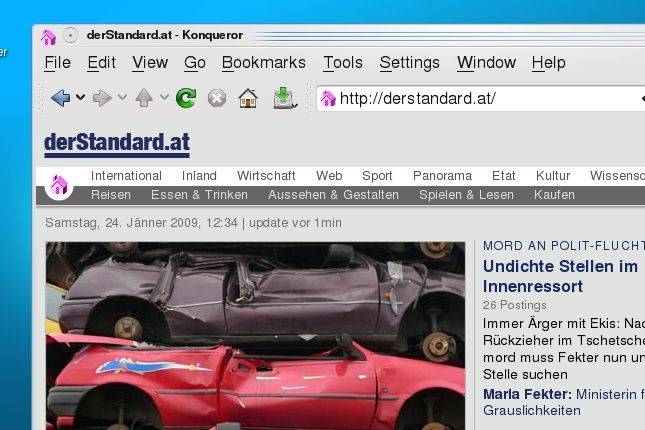Image resolution: width=645 pixels, height=430 pixels.
Task: Open the Tools menu
Action: [343, 63]
